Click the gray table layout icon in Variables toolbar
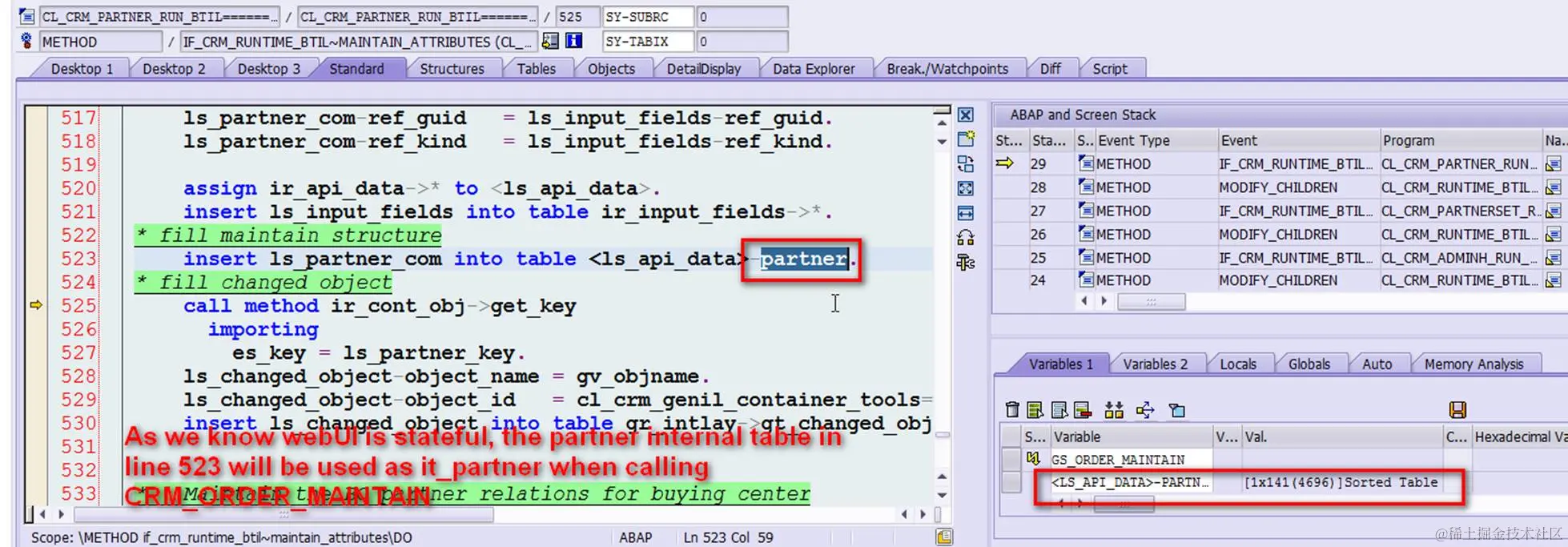 (1059, 410)
